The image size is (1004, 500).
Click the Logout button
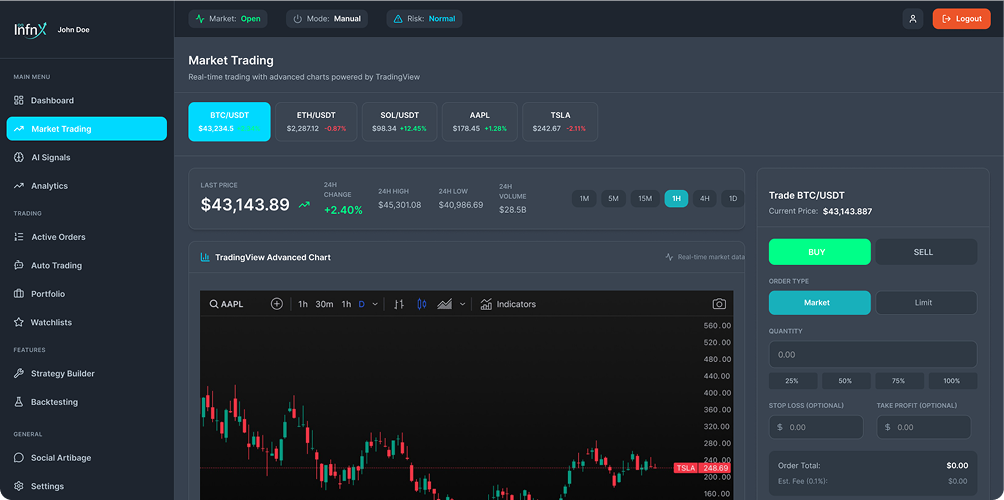coord(961,19)
